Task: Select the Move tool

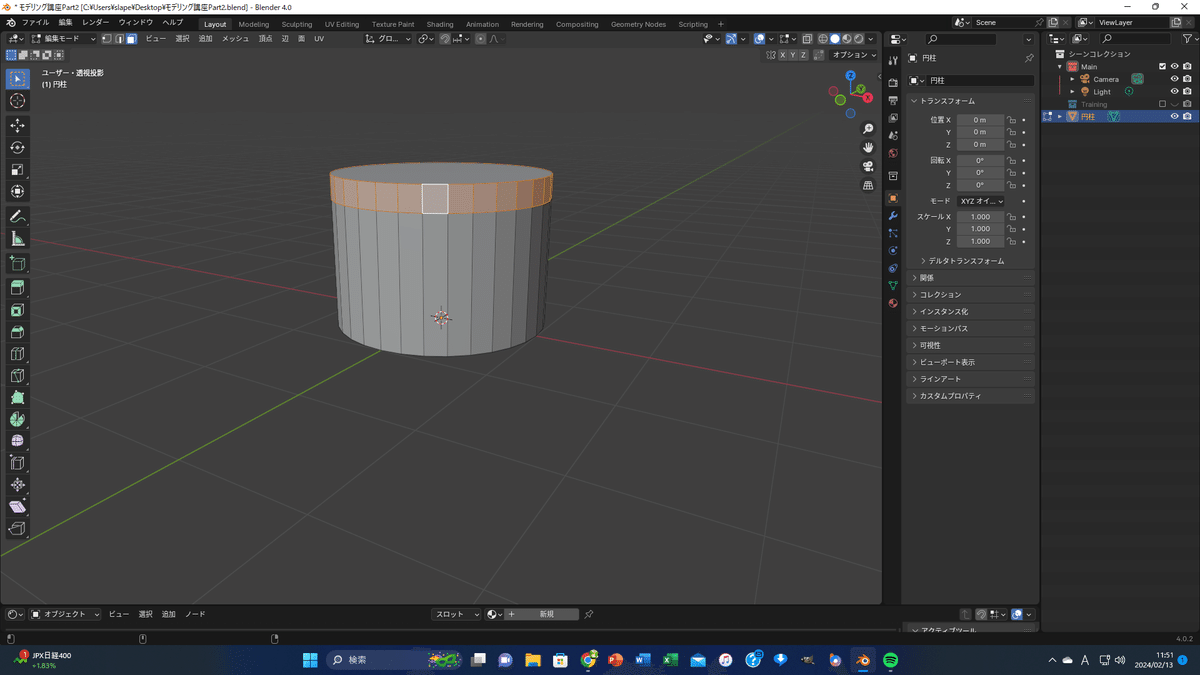Action: [17, 125]
